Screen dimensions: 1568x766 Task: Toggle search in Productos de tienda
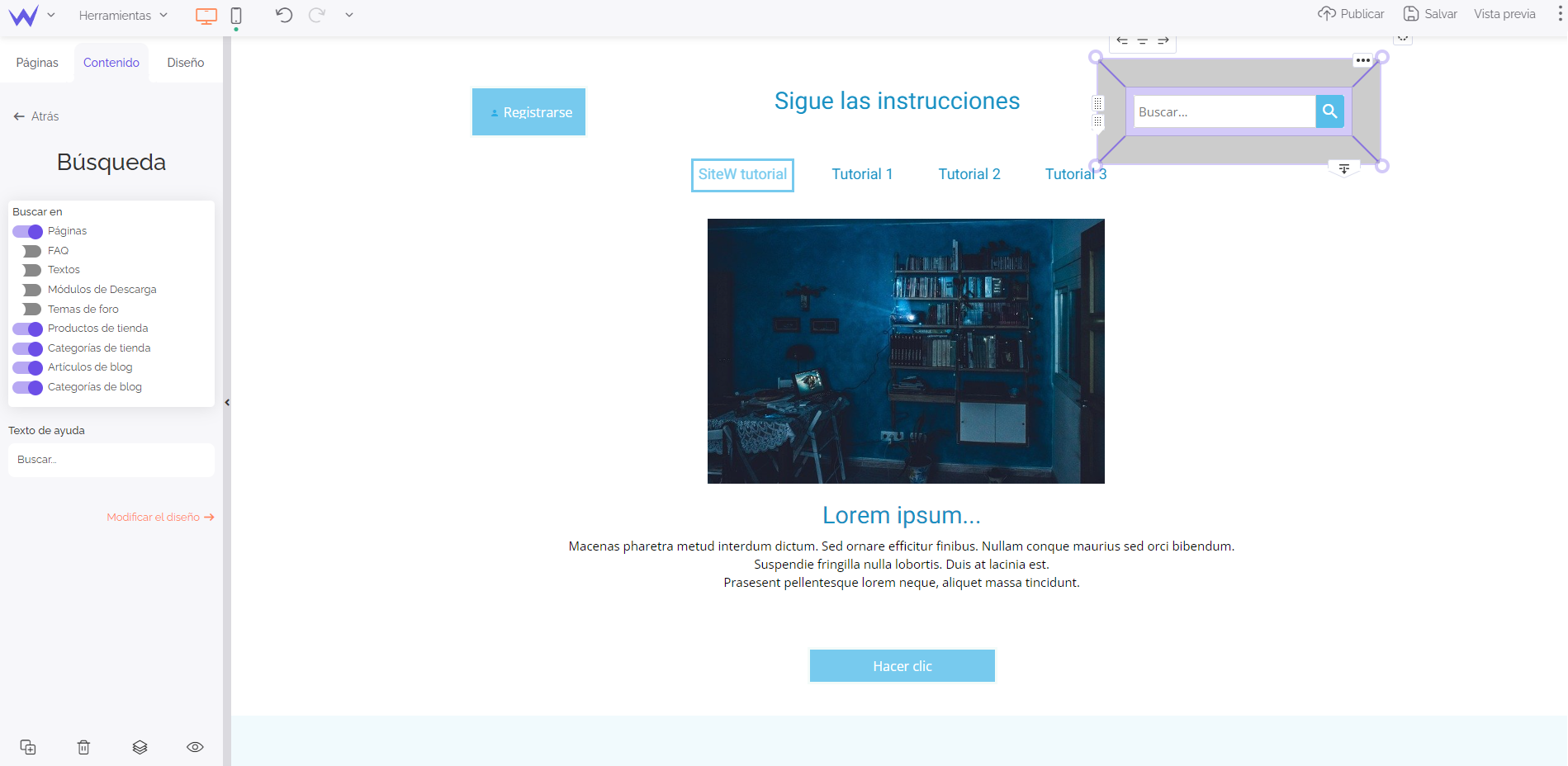point(27,329)
